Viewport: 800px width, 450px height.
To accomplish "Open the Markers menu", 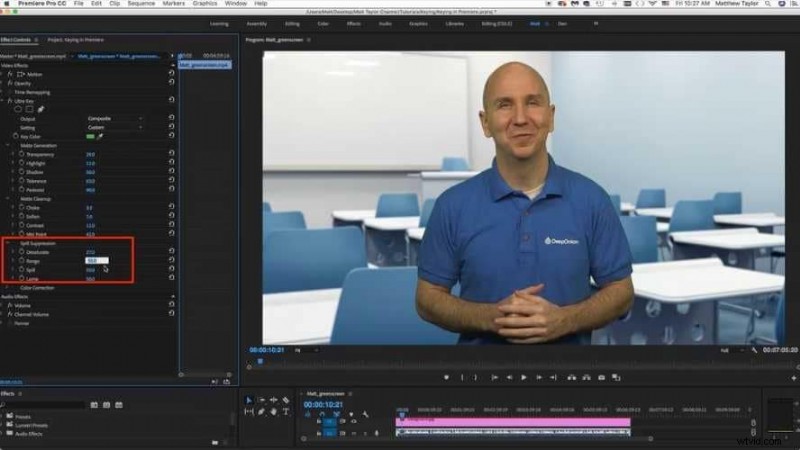I will click(173, 4).
